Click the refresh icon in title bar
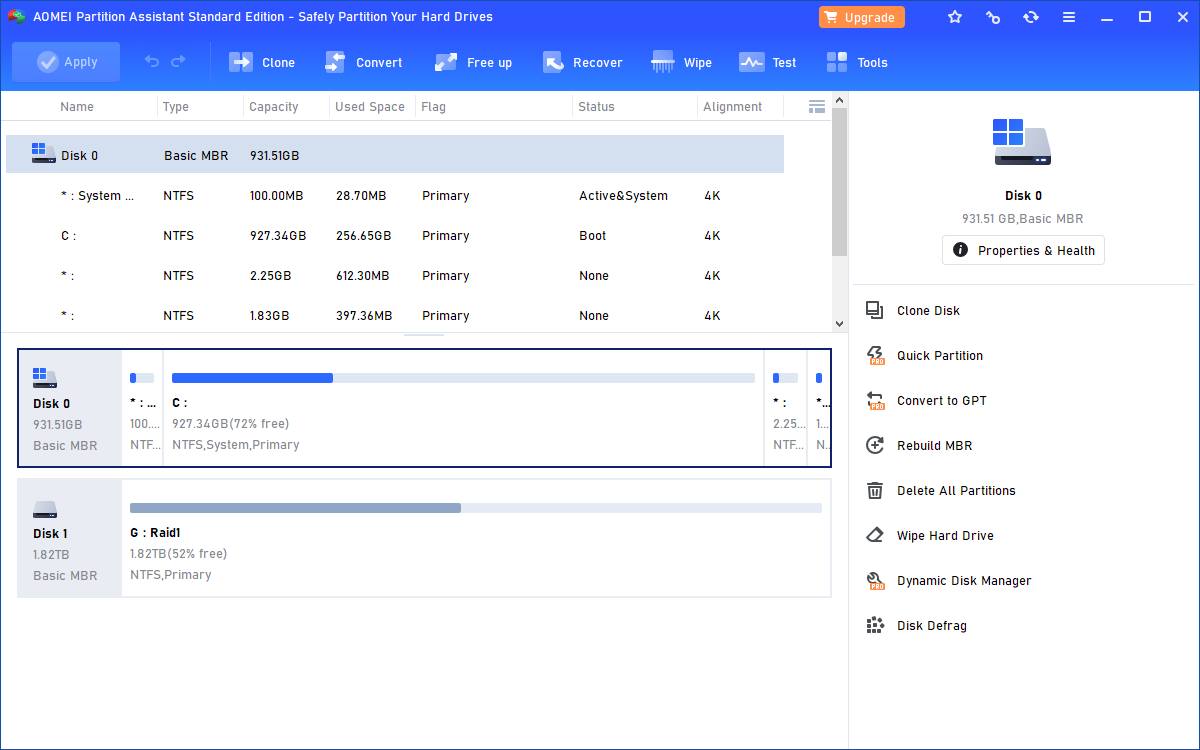The width and height of the screenshot is (1200, 750). pos(1031,17)
